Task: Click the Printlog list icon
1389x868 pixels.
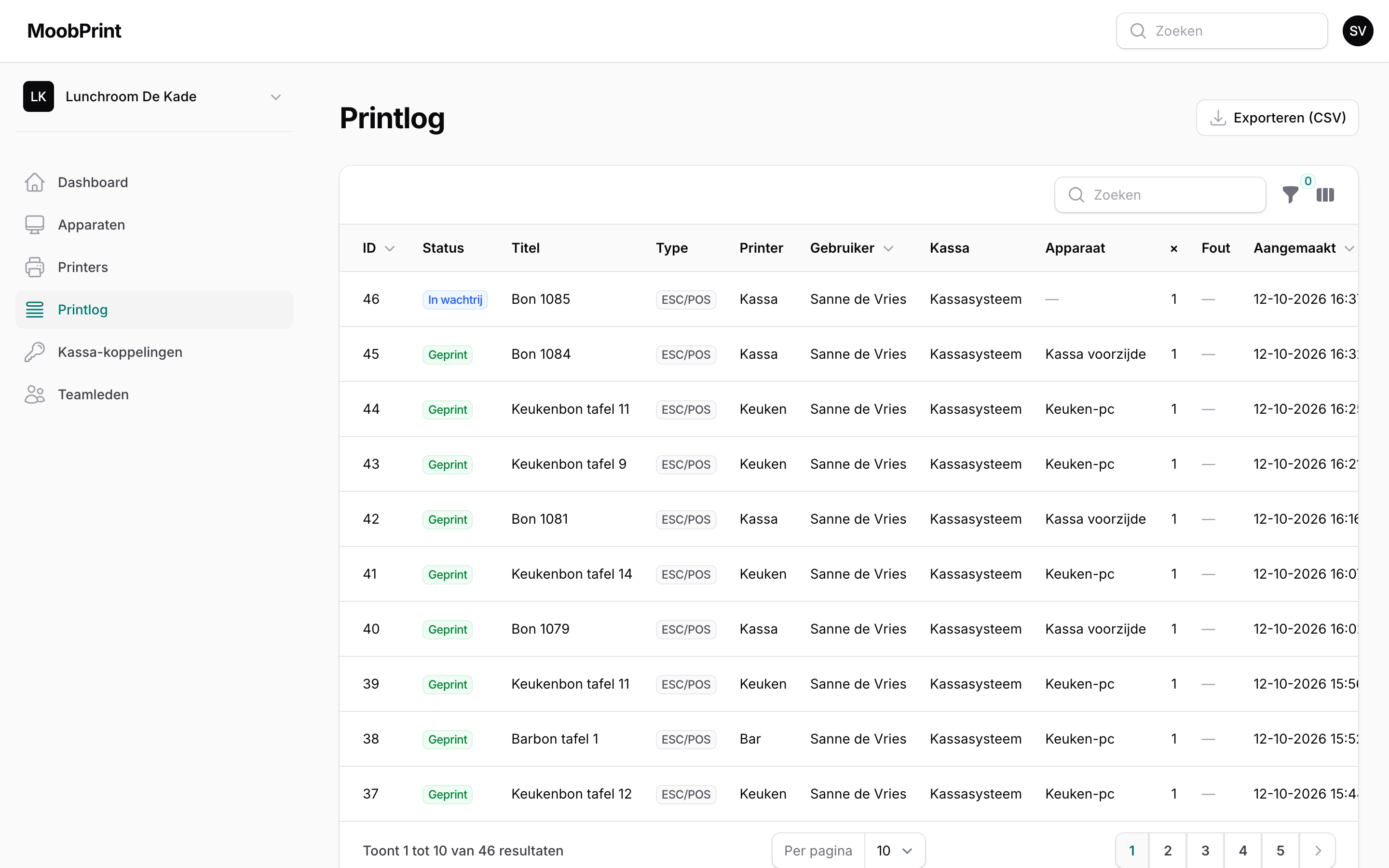Action: pos(34,310)
